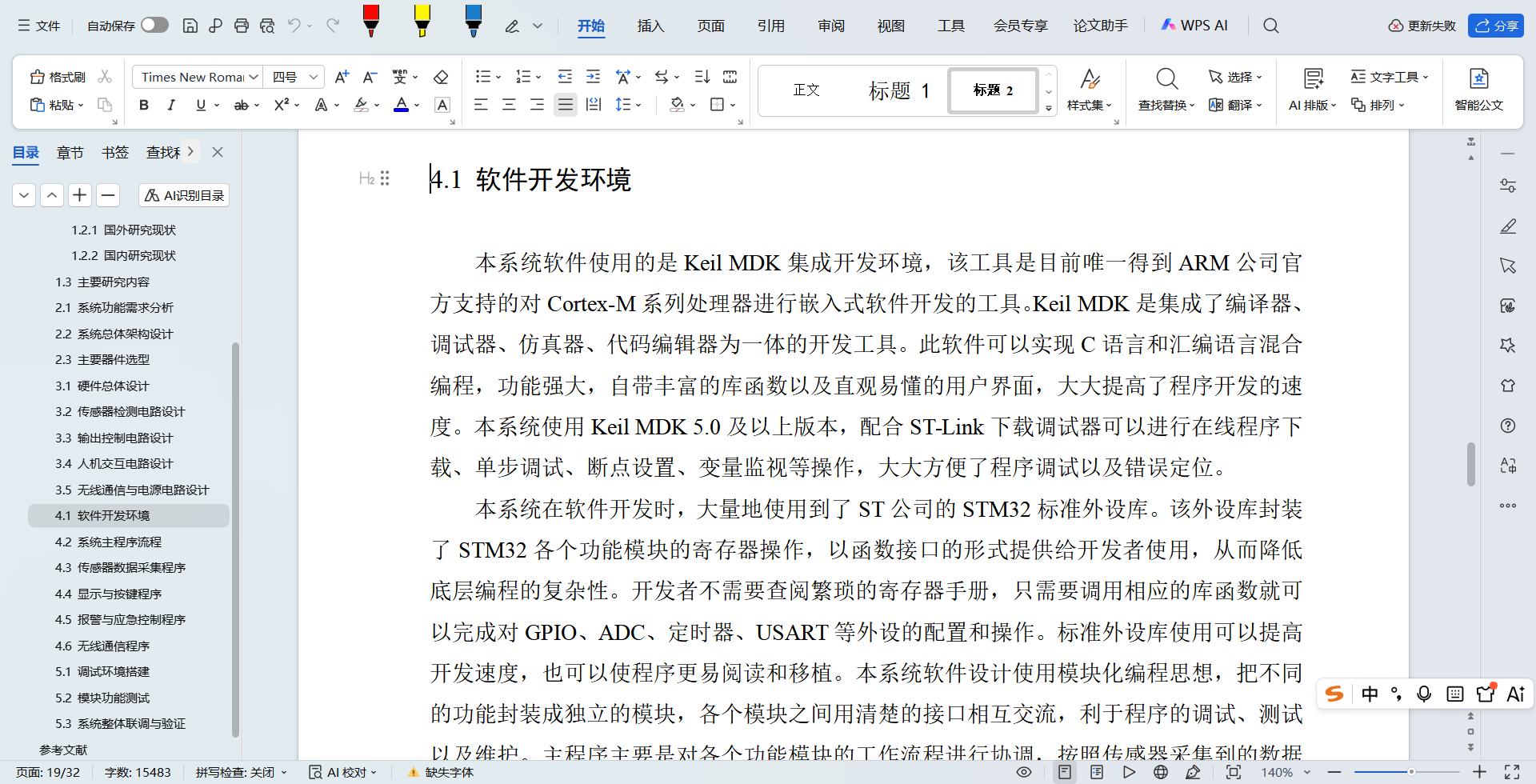The width and height of the screenshot is (1536, 784).
Task: Click the increase font size icon
Action: (342, 77)
